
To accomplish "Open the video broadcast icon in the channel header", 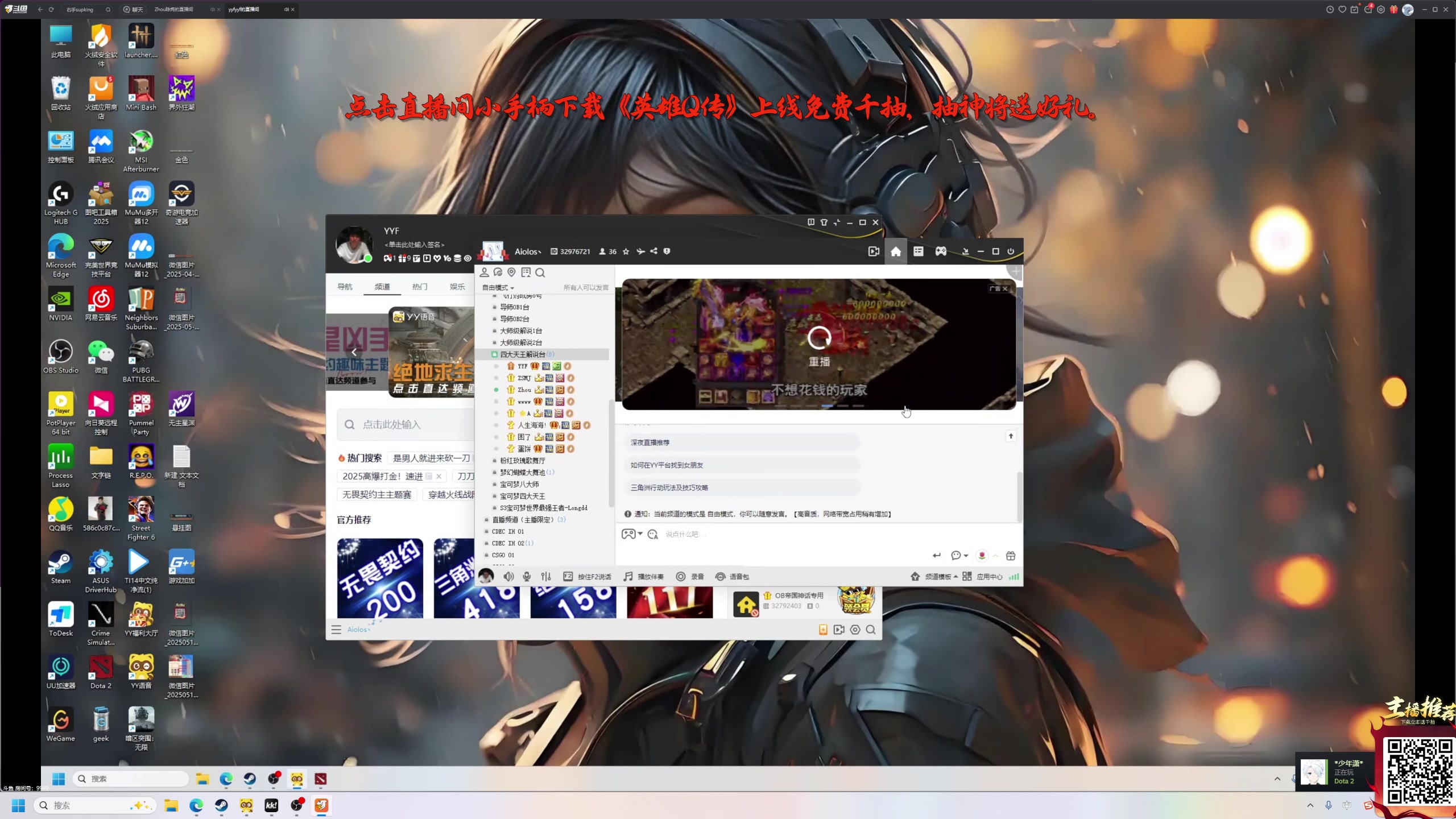I will pyautogui.click(x=874, y=251).
